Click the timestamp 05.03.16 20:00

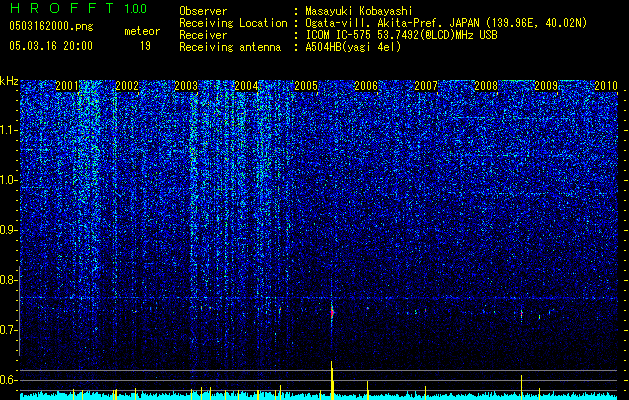point(51,46)
